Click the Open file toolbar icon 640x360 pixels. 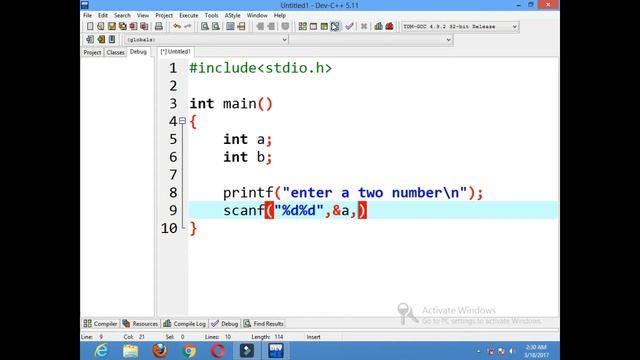(x=100, y=27)
